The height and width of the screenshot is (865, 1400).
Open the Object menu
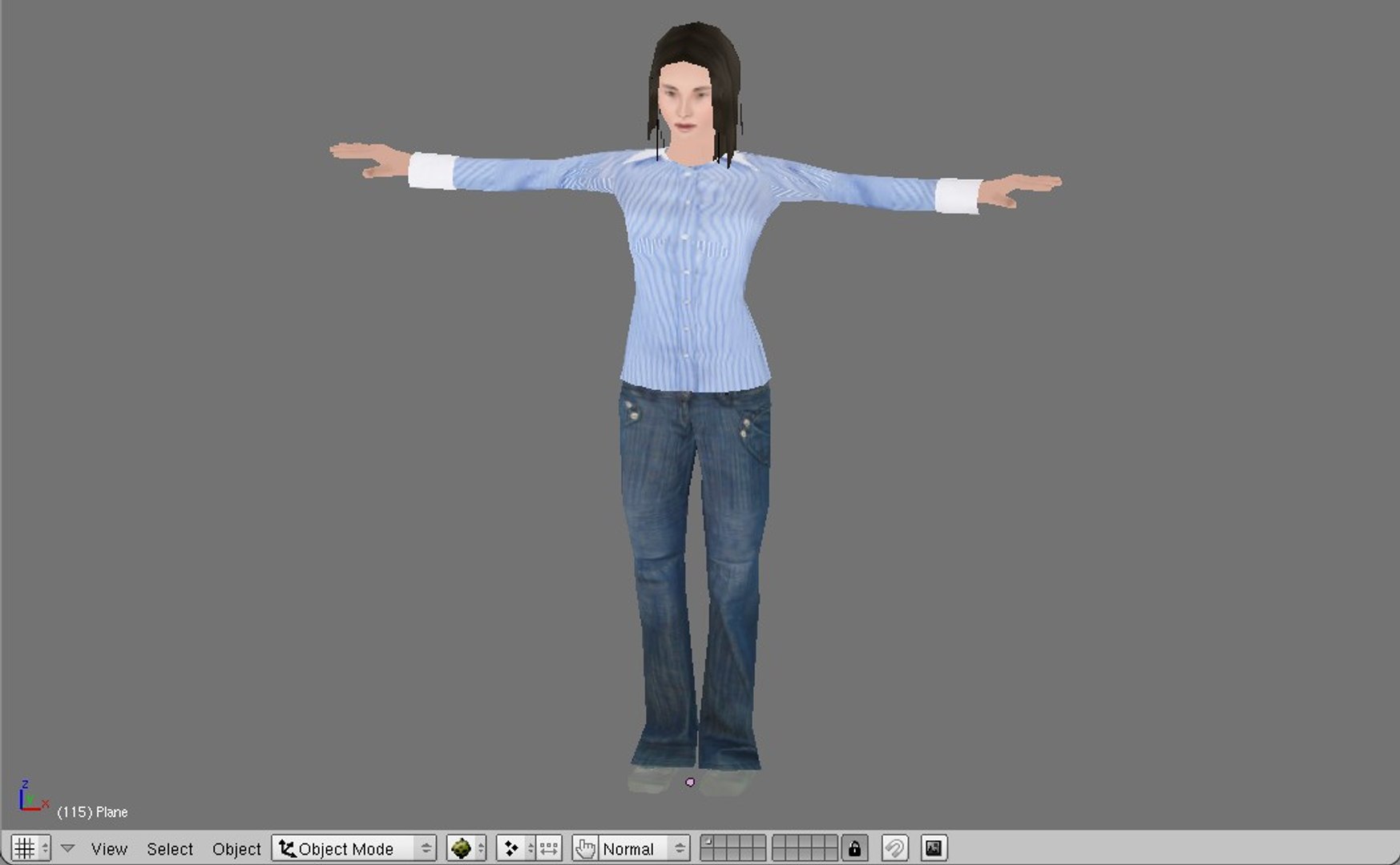tap(236, 849)
